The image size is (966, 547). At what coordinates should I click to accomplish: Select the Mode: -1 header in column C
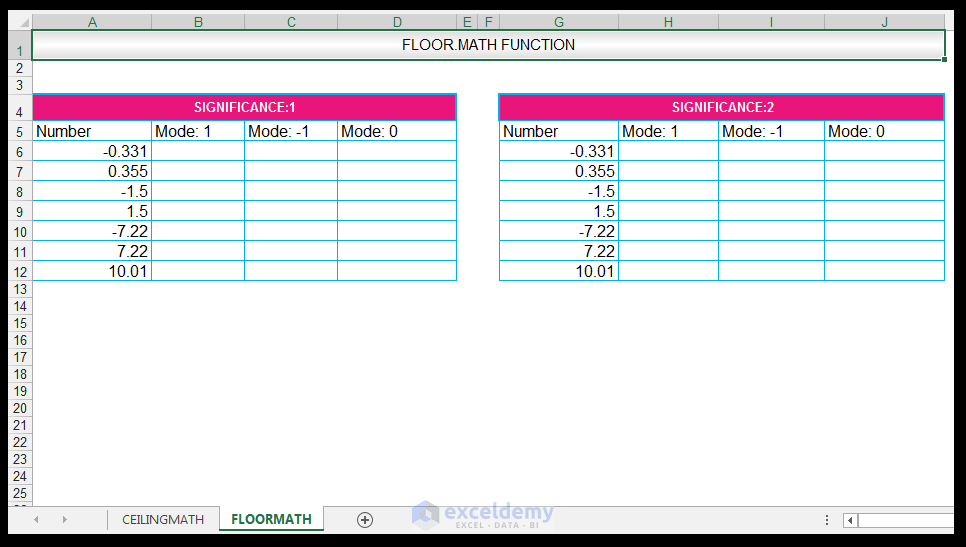point(291,131)
